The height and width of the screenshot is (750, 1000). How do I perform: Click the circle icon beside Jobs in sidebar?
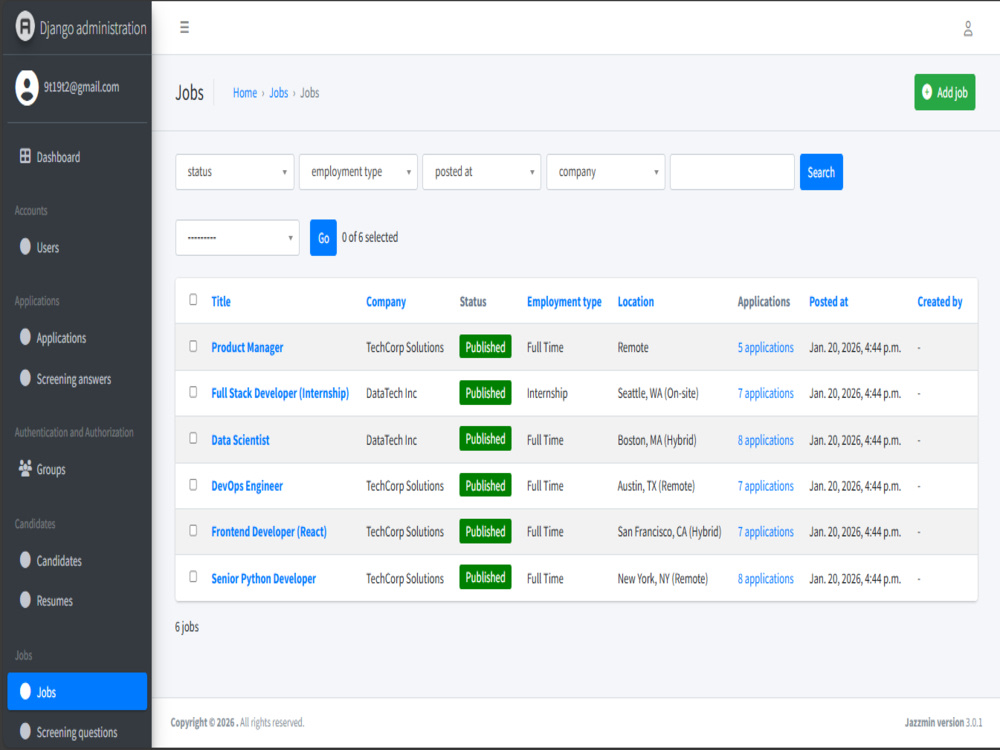coord(25,691)
